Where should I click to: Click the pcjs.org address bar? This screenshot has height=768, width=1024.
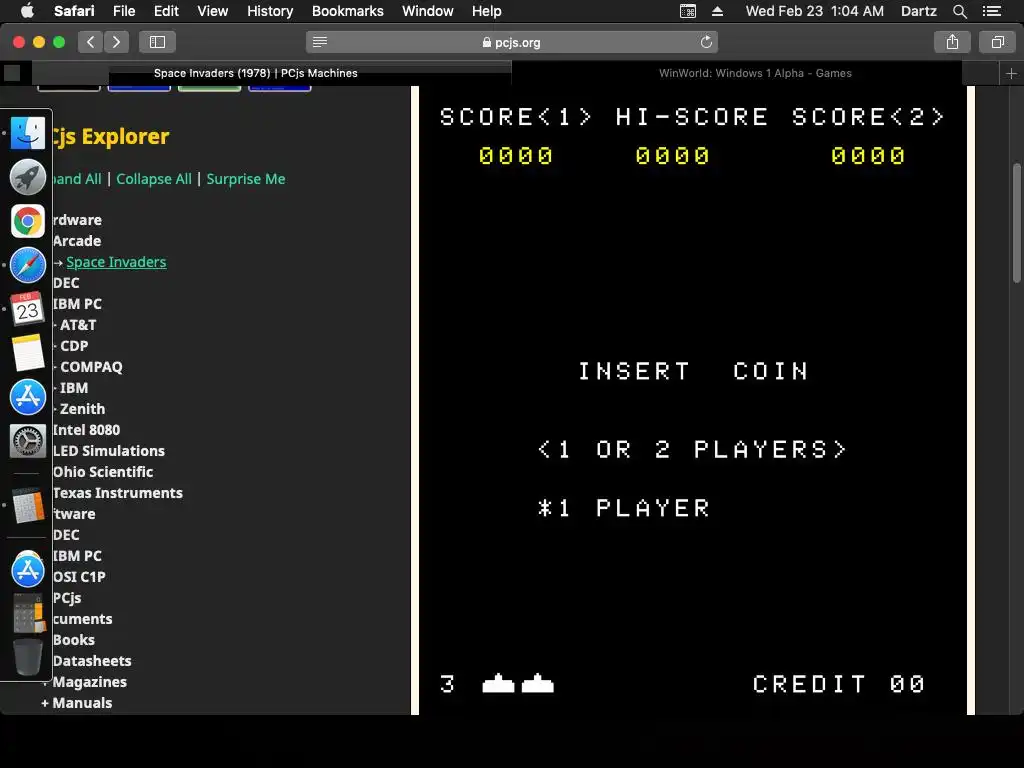click(511, 42)
